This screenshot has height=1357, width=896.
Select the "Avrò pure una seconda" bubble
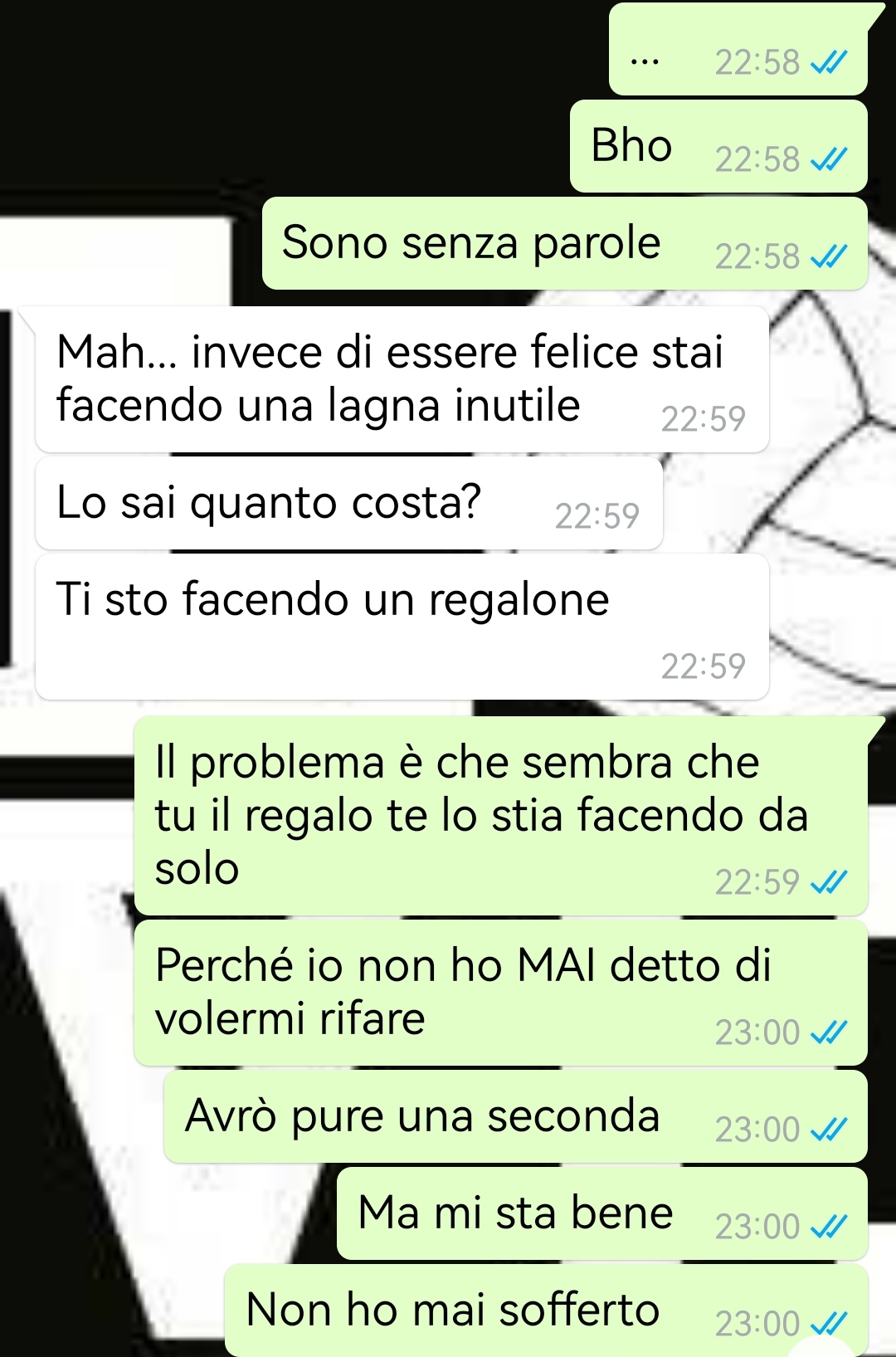pyautogui.click(x=515, y=1116)
